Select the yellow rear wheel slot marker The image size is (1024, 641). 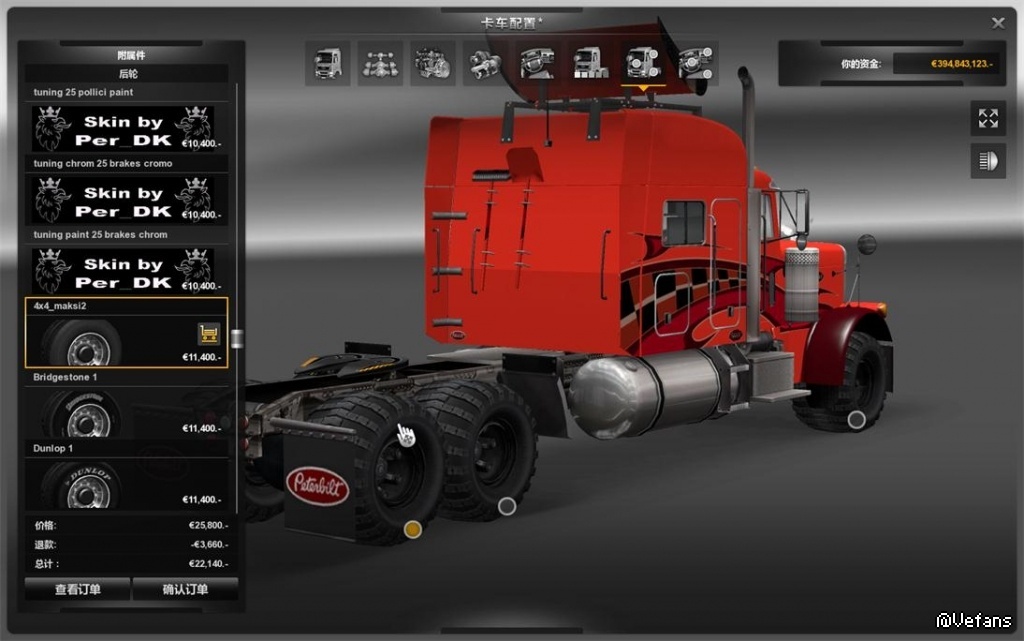coord(412,529)
